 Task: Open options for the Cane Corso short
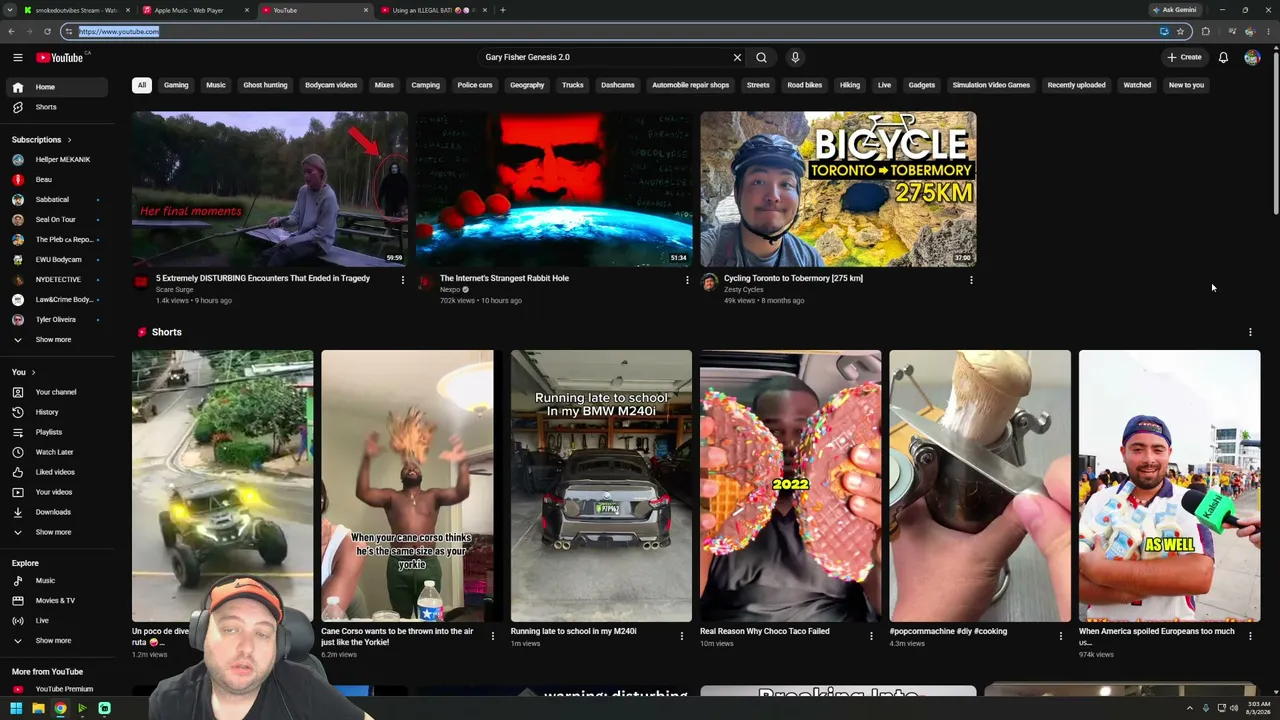pos(492,636)
